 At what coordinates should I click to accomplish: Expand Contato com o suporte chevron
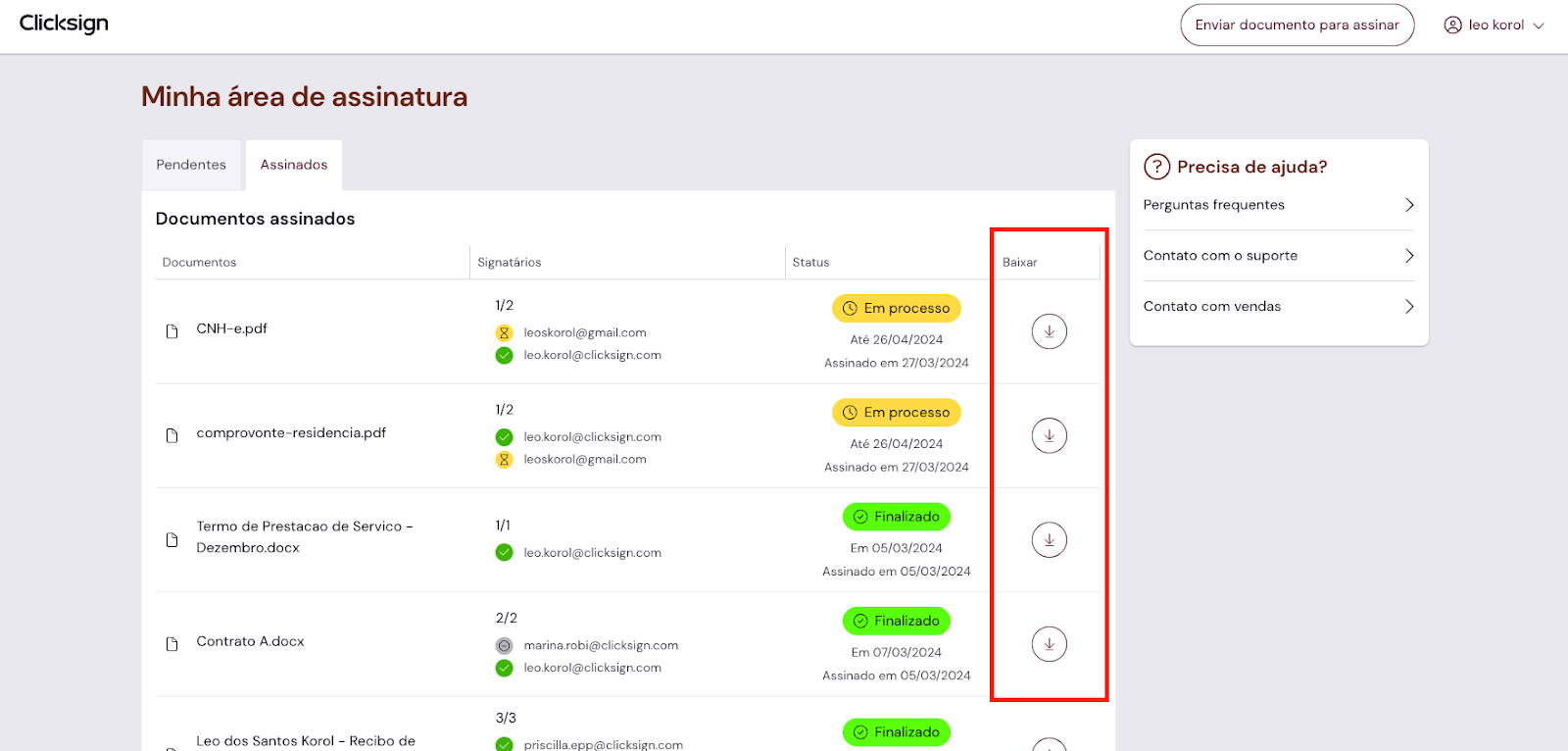pos(1409,256)
